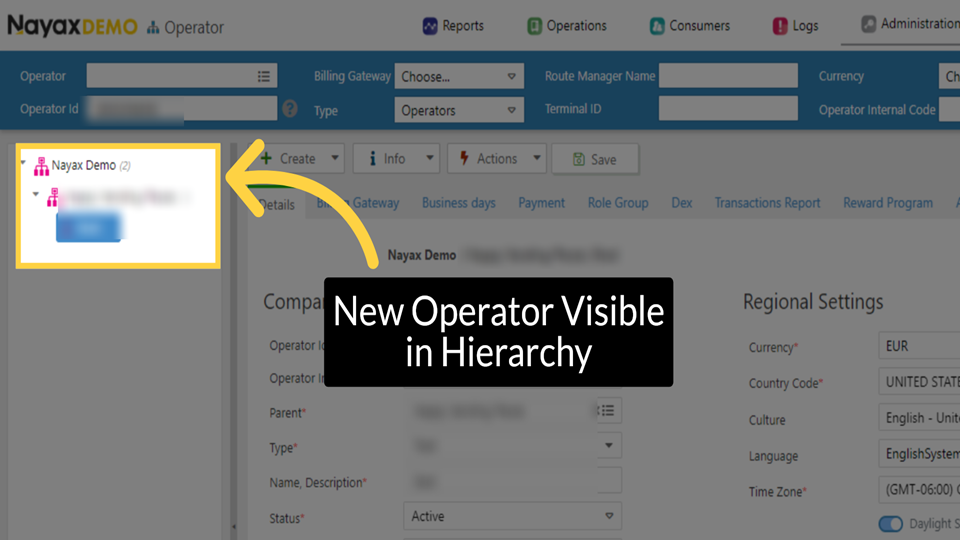Viewport: 960px width, 540px height.
Task: Switch to the Business days tab
Action: click(x=458, y=203)
